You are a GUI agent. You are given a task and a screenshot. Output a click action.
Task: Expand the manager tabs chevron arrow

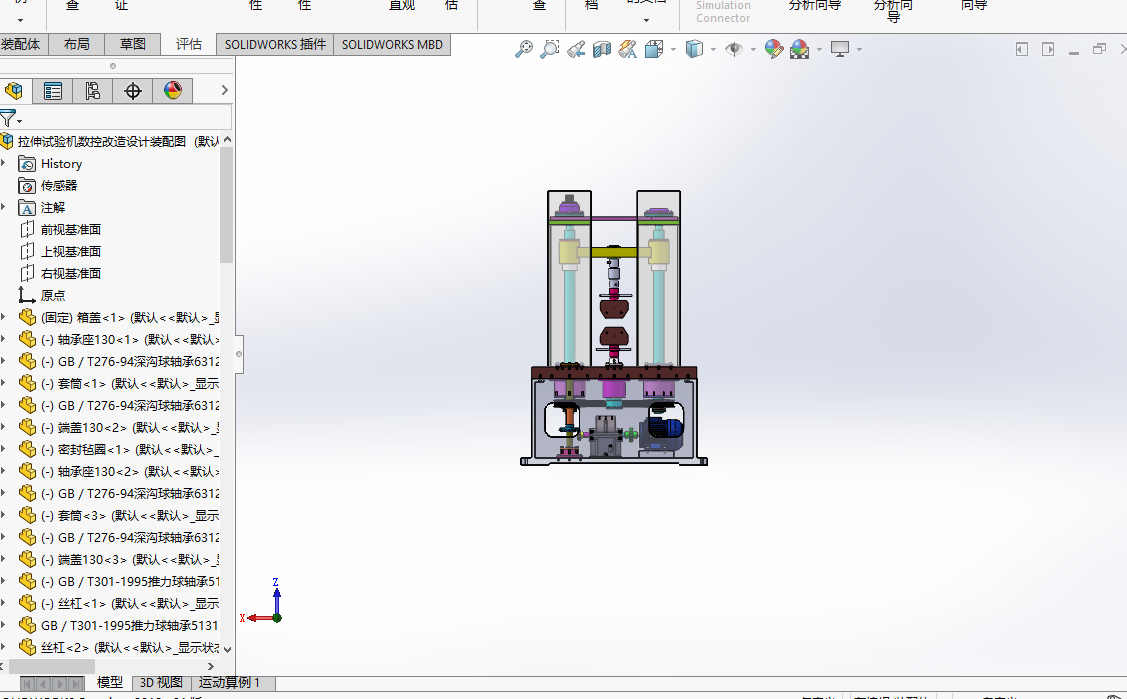point(224,91)
